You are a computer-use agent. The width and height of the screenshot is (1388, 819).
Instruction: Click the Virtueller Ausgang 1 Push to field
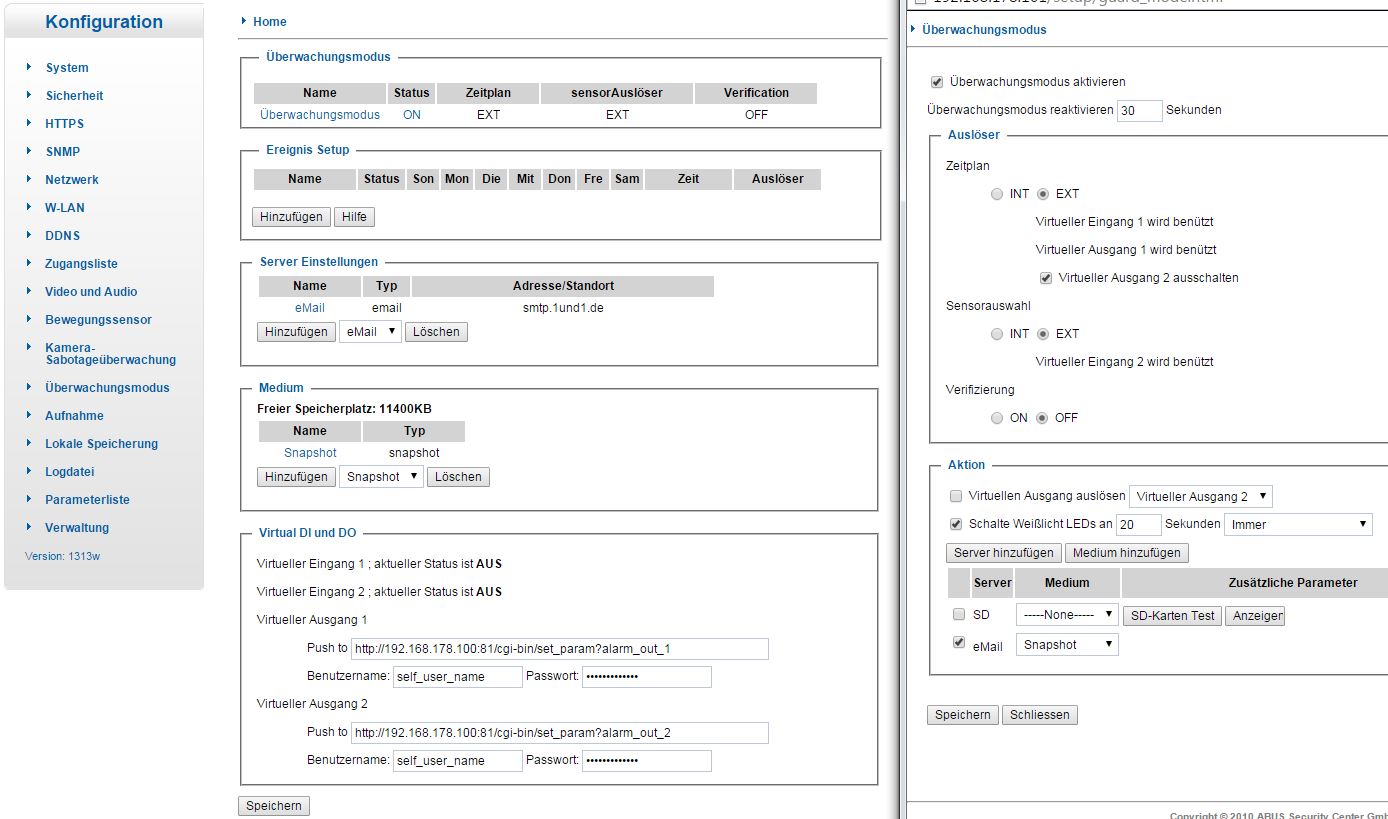coord(559,649)
